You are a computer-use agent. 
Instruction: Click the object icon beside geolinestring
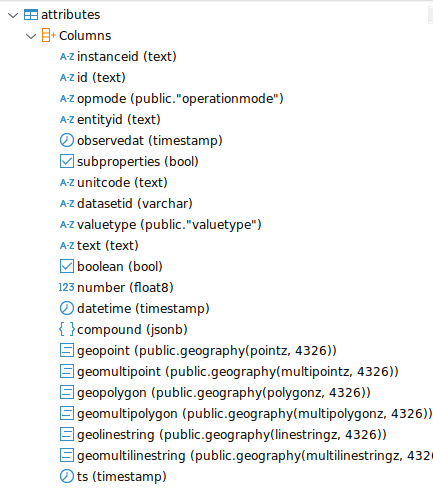67,434
